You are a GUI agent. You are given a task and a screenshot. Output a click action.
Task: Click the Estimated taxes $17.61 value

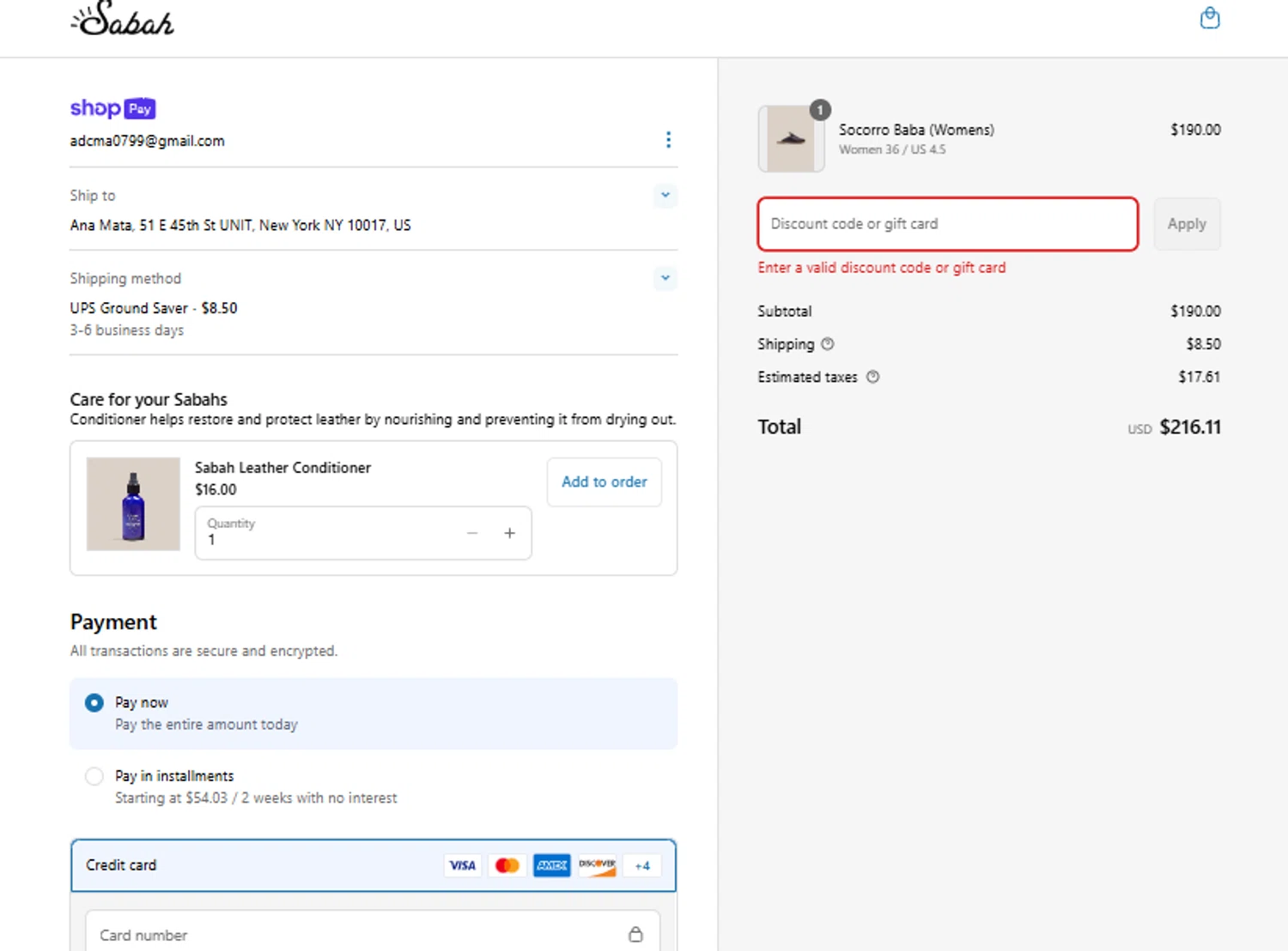pyautogui.click(x=1200, y=377)
